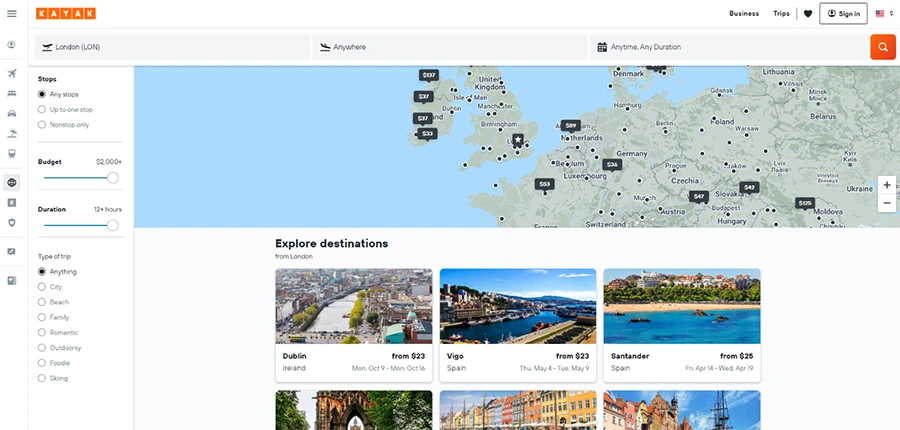Click the $36 price marker in Germany

click(612, 165)
